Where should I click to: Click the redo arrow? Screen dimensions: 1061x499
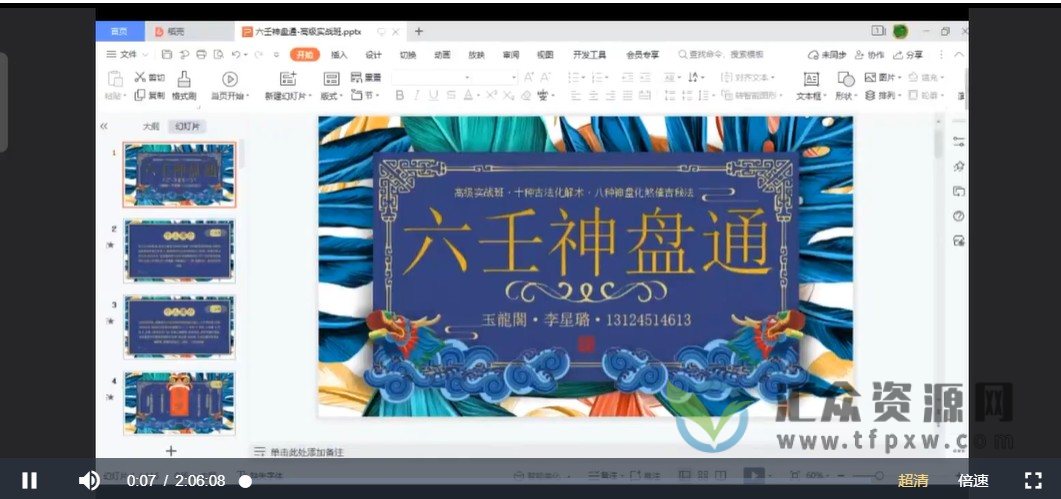pos(258,55)
